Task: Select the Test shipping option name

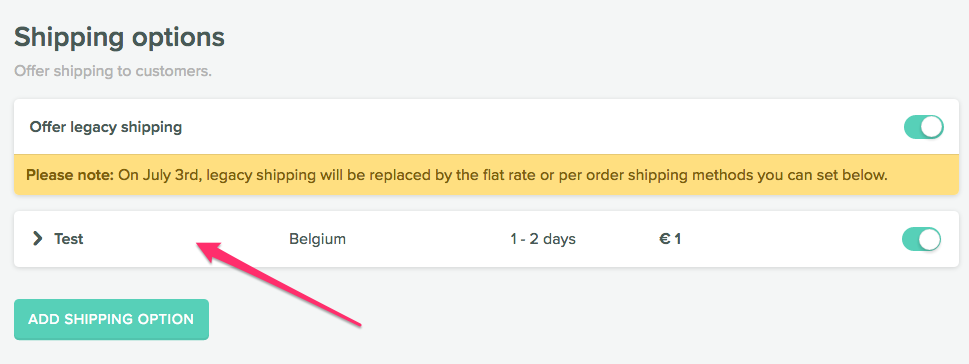Action: (69, 239)
